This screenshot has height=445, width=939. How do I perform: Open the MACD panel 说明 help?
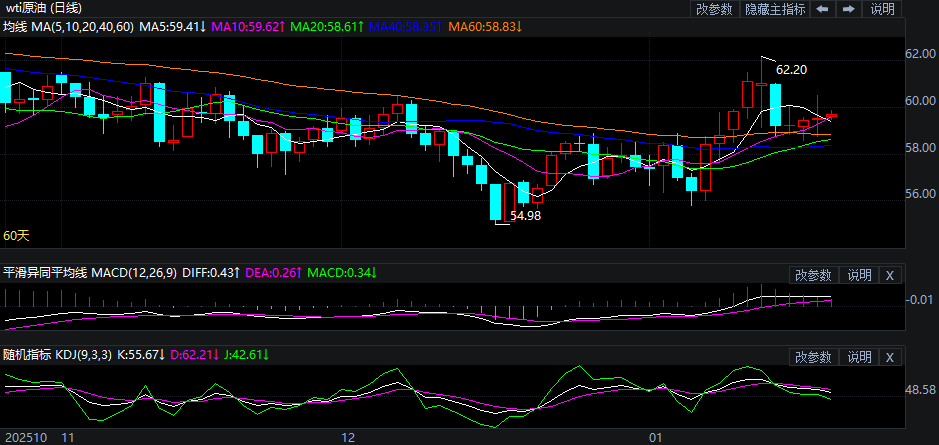pos(859,275)
